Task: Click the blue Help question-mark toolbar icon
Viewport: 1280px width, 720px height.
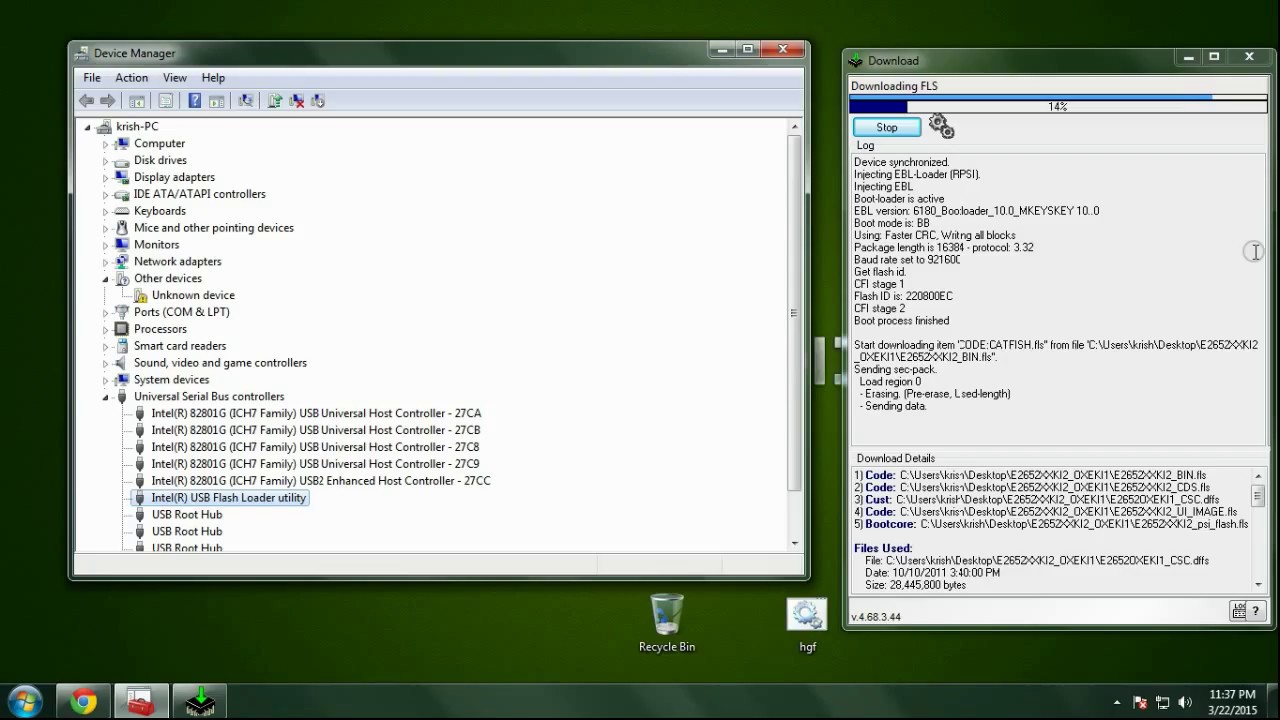Action: click(x=195, y=101)
